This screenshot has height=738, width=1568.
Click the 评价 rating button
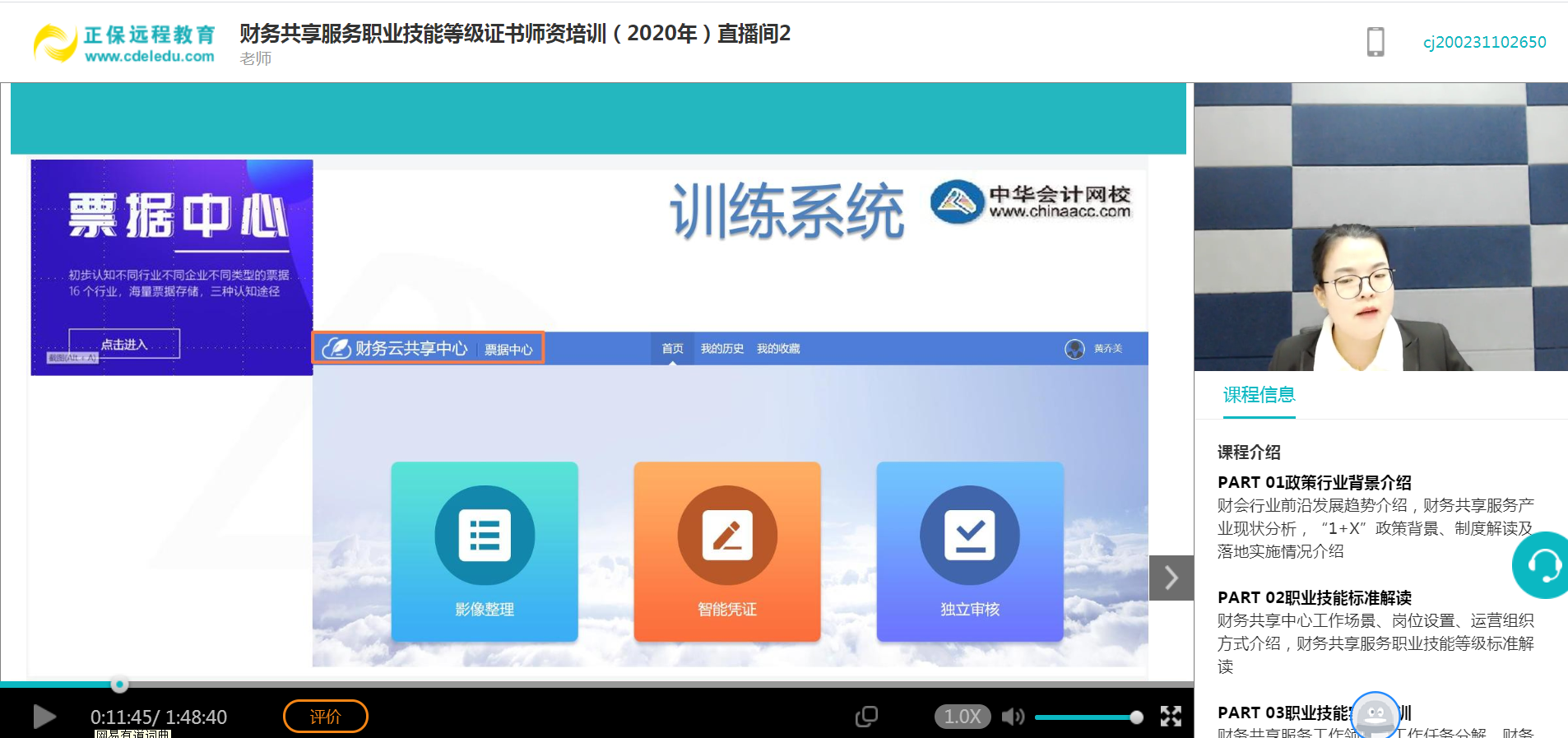[326, 717]
